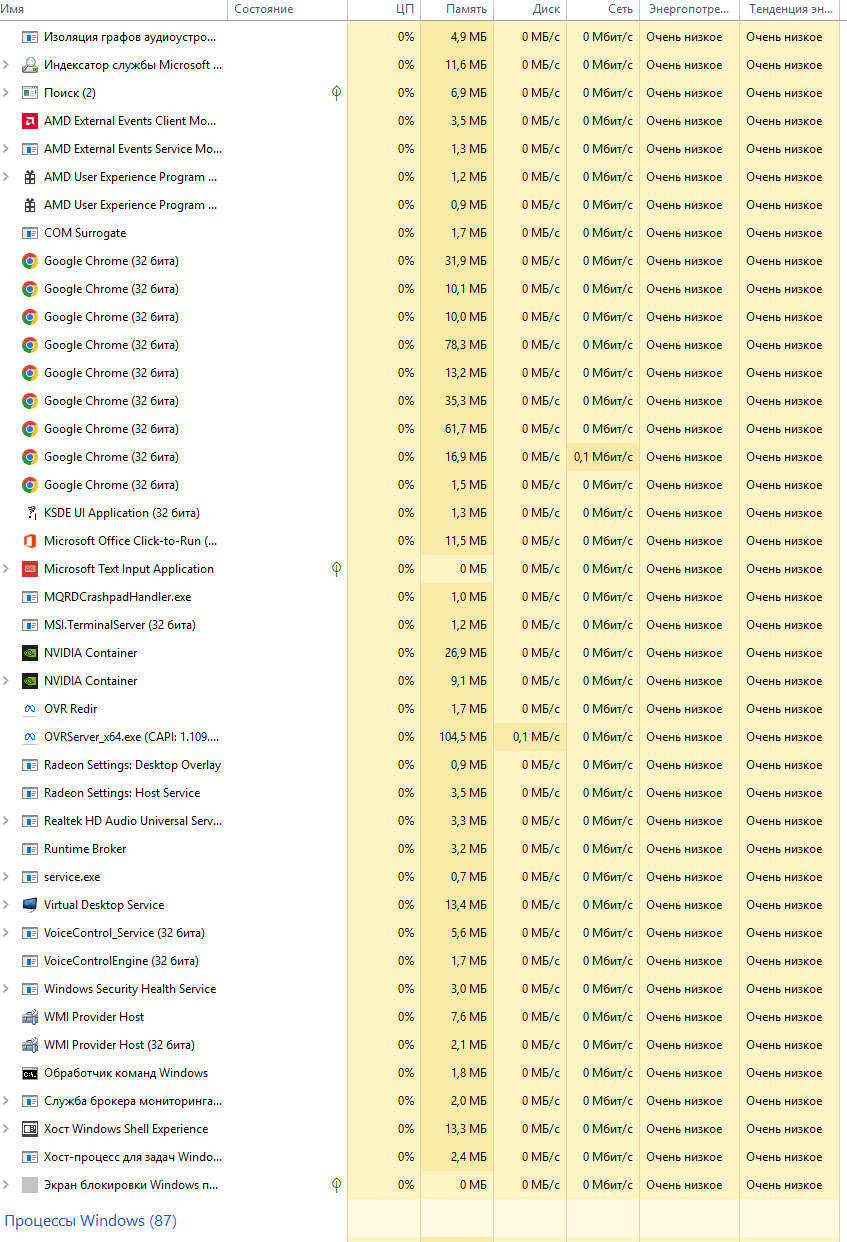Click the Хост Windows Shell Experience icon

click(30, 1129)
